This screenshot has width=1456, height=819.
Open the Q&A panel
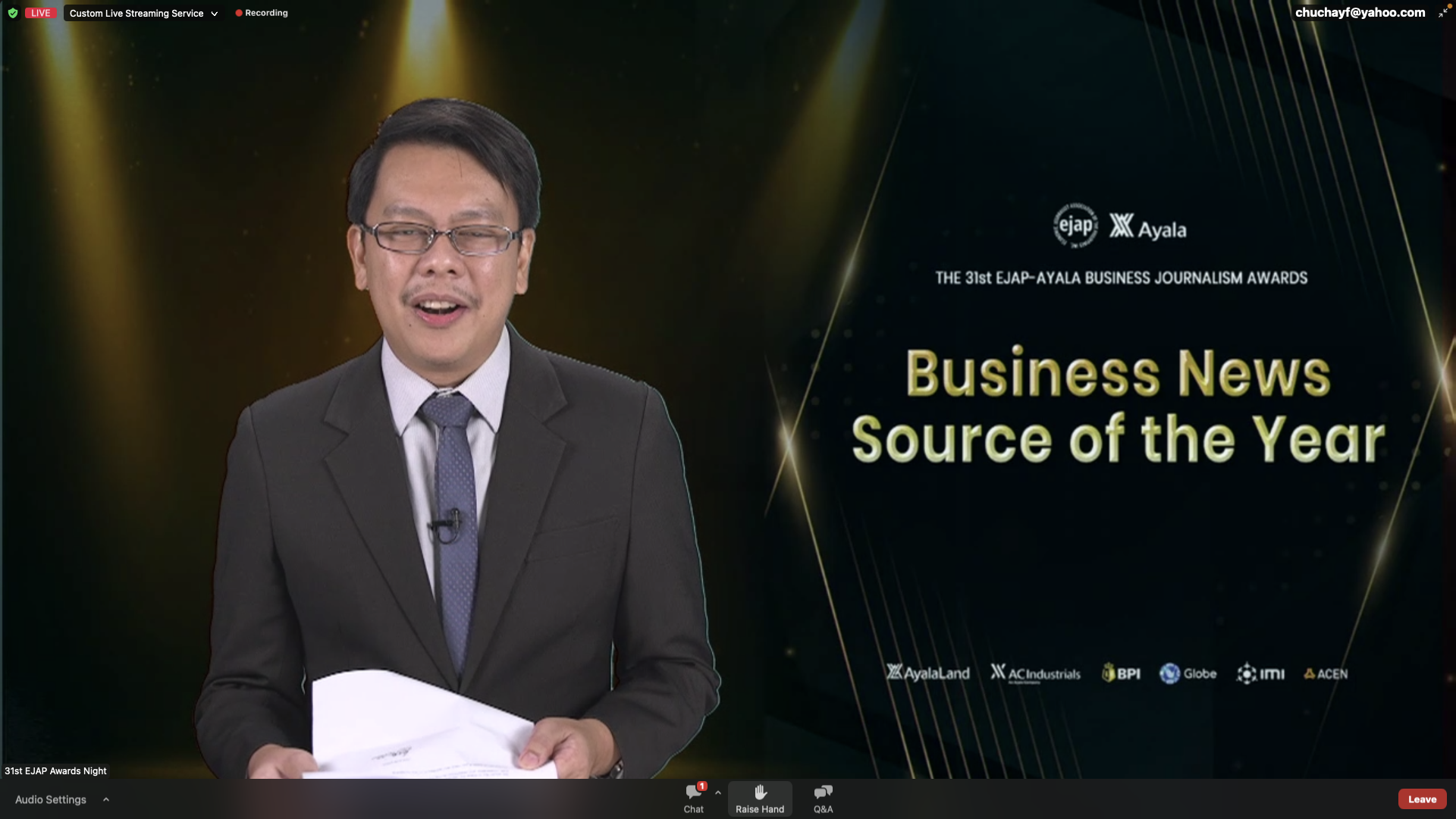[823, 799]
